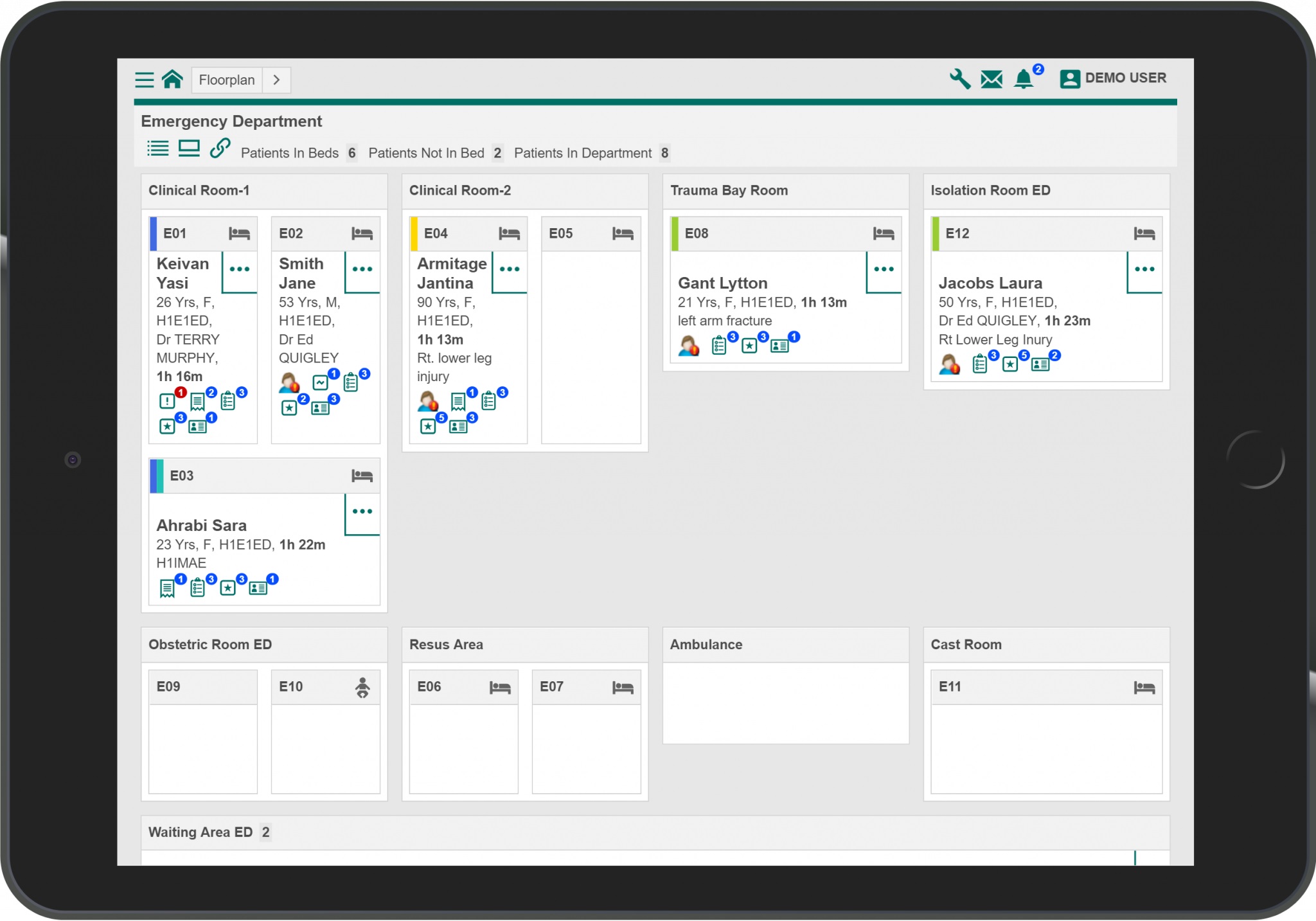Open the mail messages icon

tap(991, 79)
